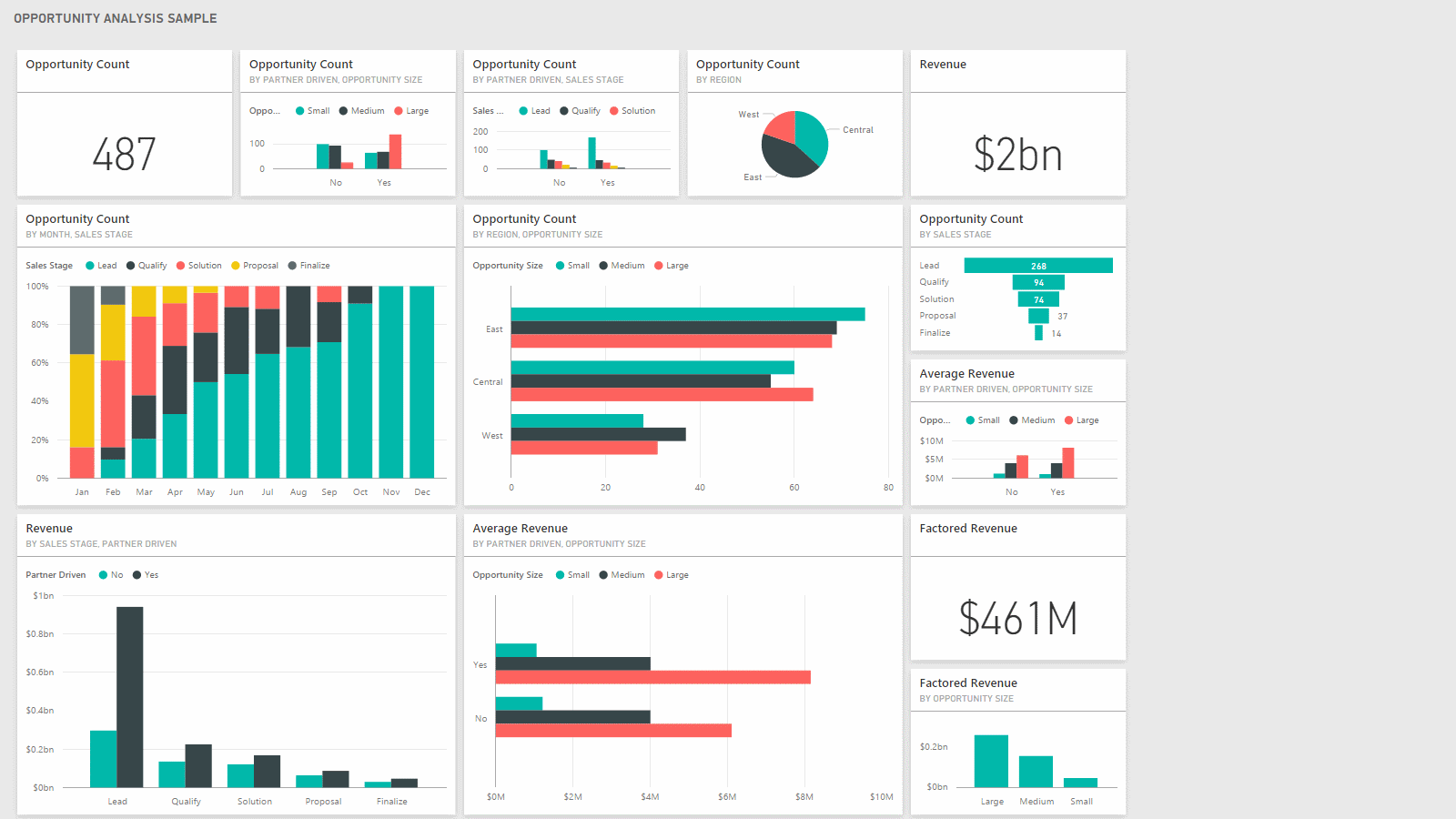This screenshot has width=1456, height=819.
Task: Click Finalize legend swatch in month chart
Action: [292, 266]
